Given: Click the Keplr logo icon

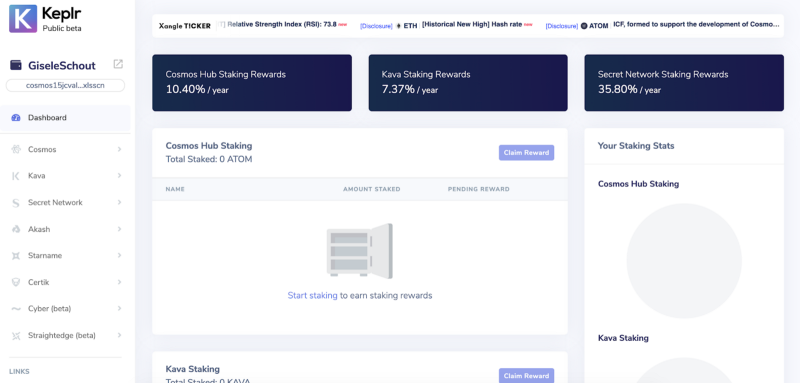Looking at the screenshot, I should click(x=23, y=18).
